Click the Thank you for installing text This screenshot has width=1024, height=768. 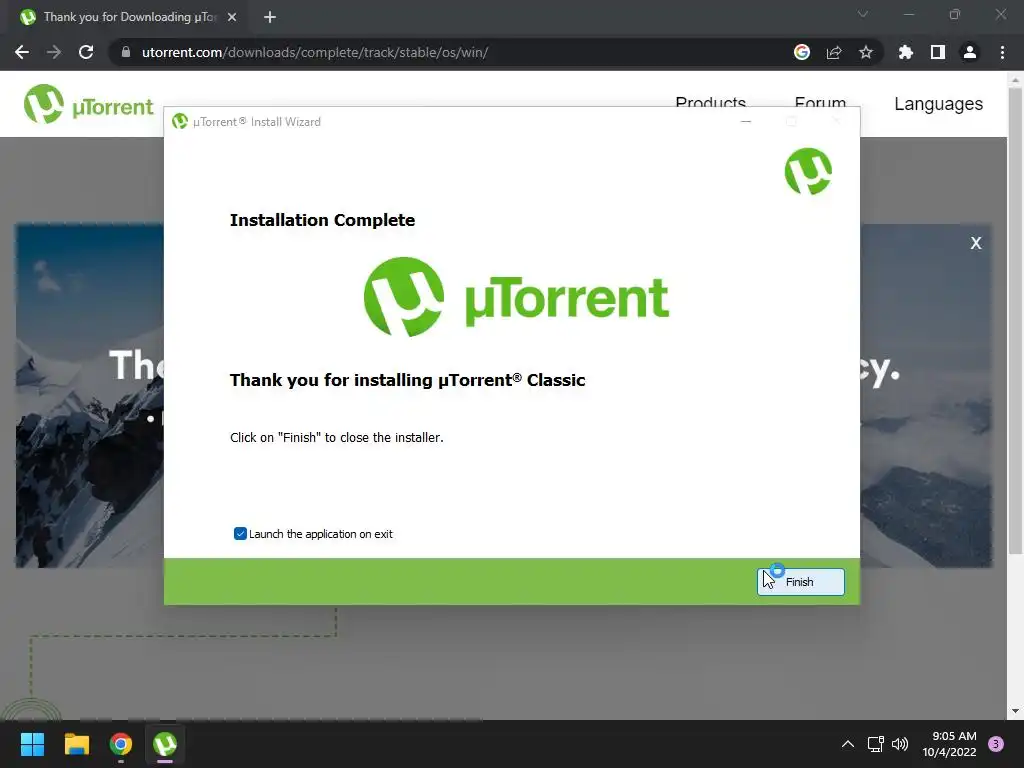[408, 380]
